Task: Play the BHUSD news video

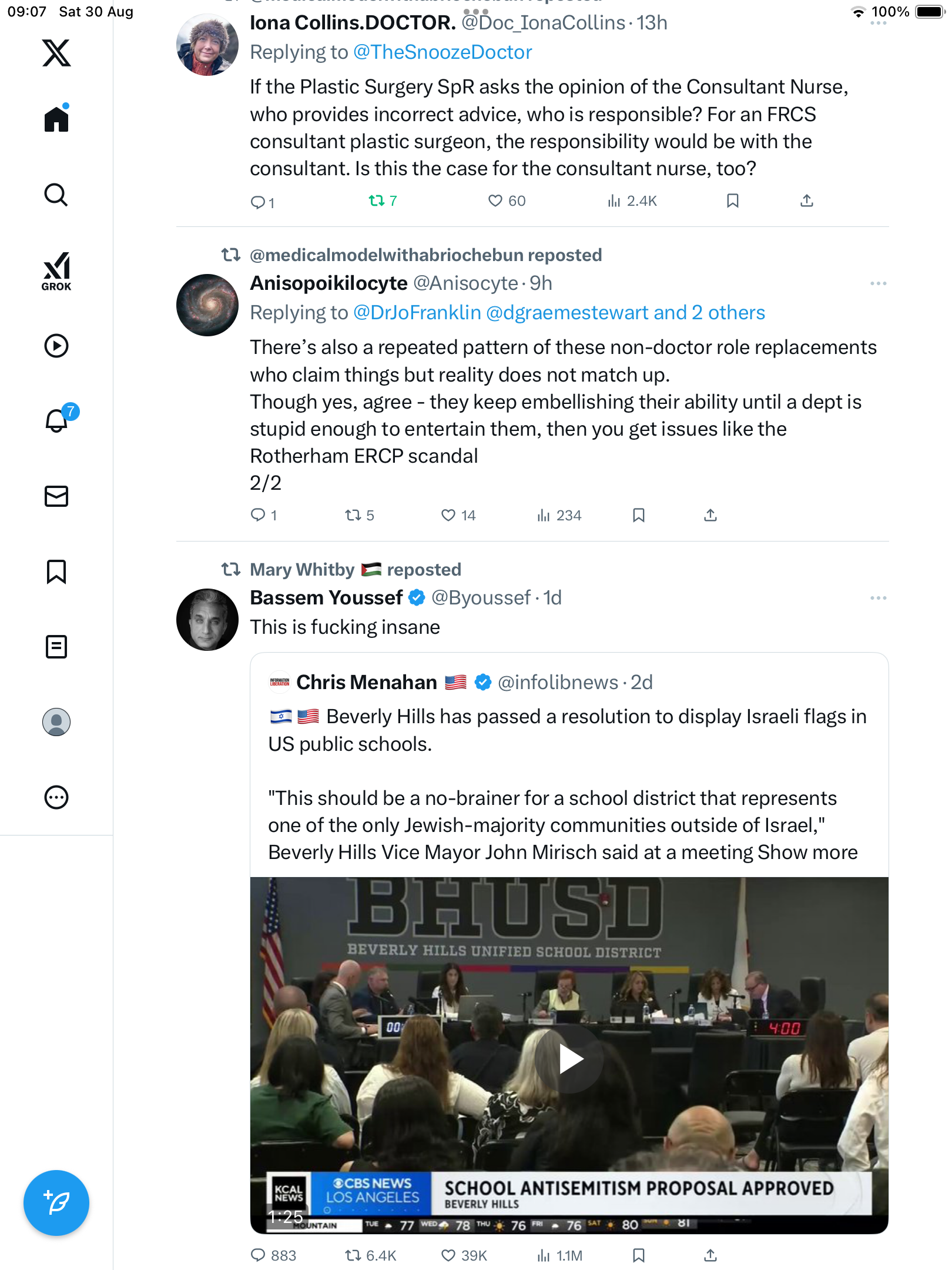Action: point(569,1060)
